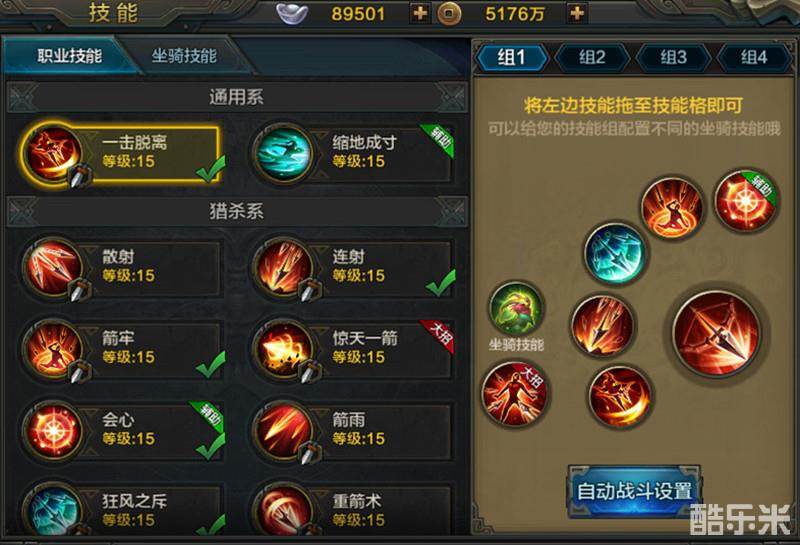Select the 缩地成寸 skill icon
Screen dimensions: 800x545
pyautogui.click(x=283, y=154)
